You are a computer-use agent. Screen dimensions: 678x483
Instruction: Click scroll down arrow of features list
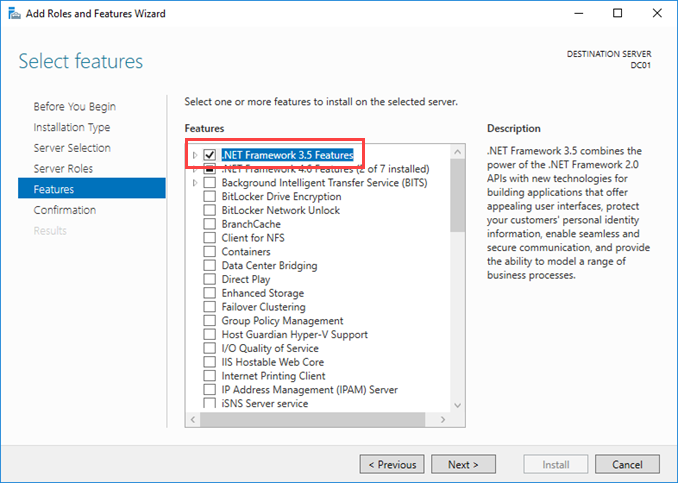[x=457, y=405]
